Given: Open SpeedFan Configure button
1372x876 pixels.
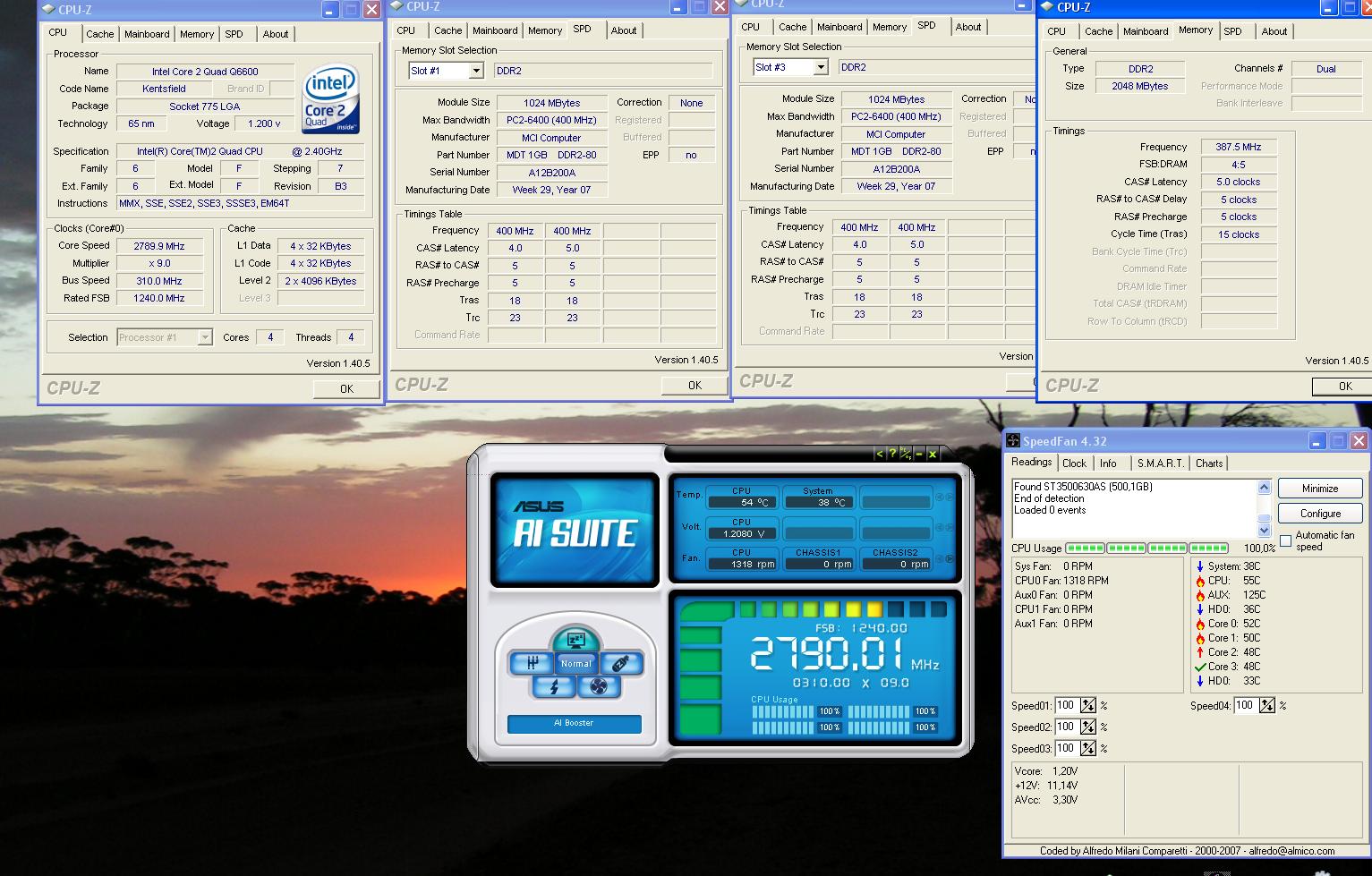Looking at the screenshot, I should [x=1320, y=514].
